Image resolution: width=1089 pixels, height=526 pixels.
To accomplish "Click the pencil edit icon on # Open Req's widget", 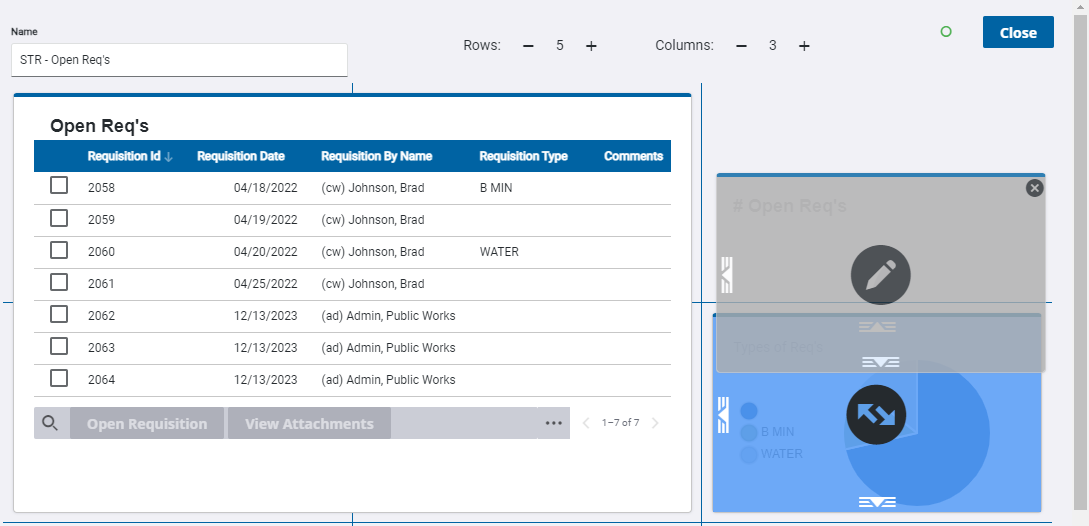I will (x=880, y=274).
